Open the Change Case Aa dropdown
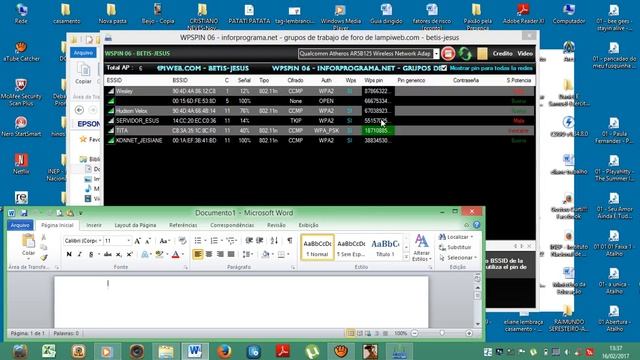640x360 pixels. (164, 241)
